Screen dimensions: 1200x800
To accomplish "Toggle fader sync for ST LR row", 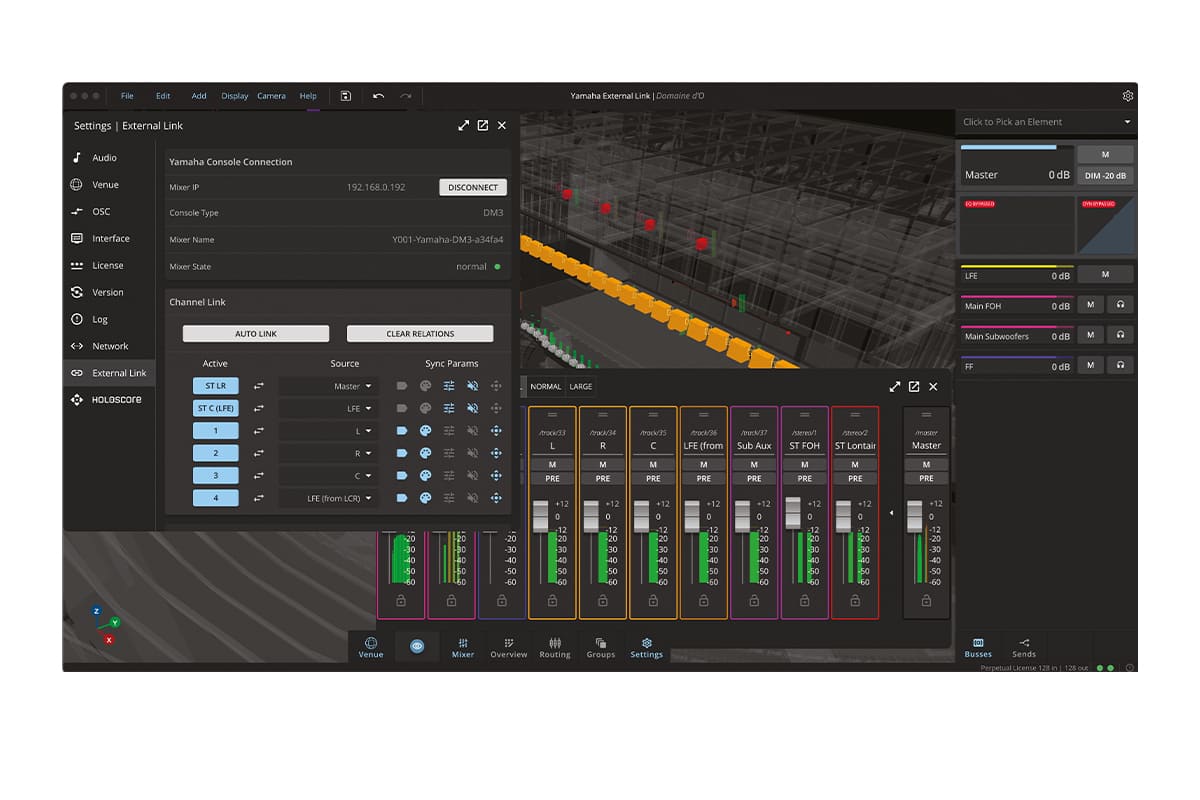I will (x=449, y=386).
